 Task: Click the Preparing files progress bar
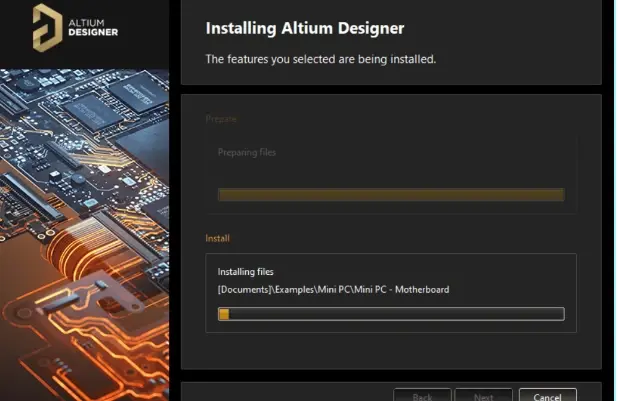[391, 194]
